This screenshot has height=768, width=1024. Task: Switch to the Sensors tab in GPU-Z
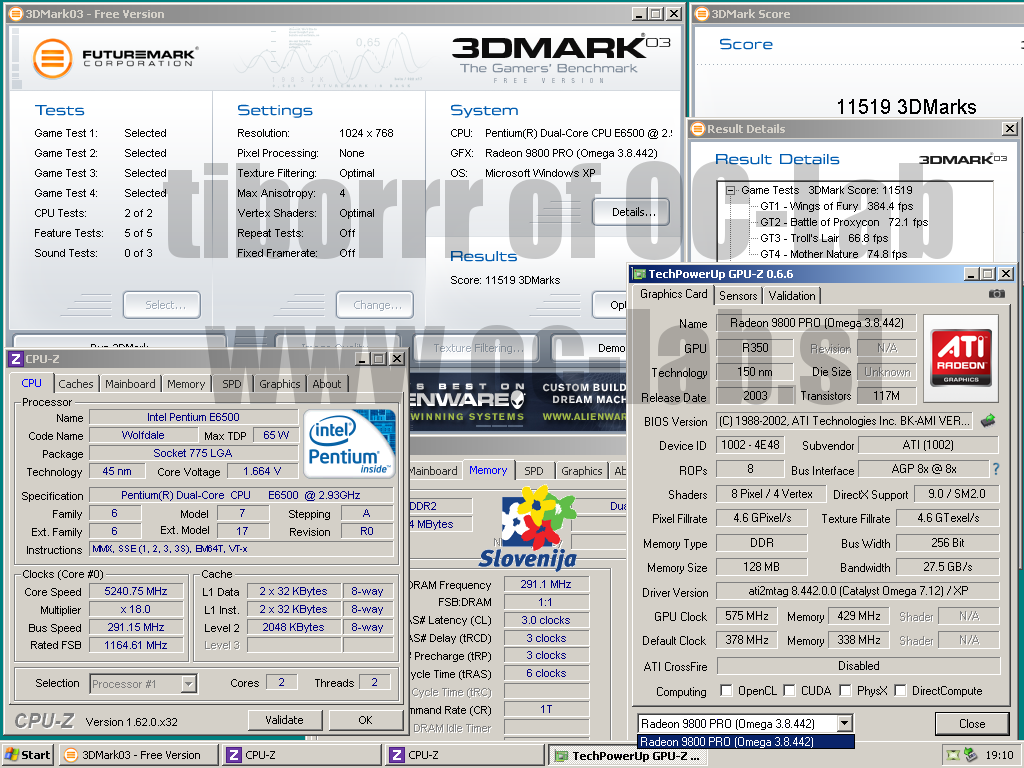click(x=738, y=296)
